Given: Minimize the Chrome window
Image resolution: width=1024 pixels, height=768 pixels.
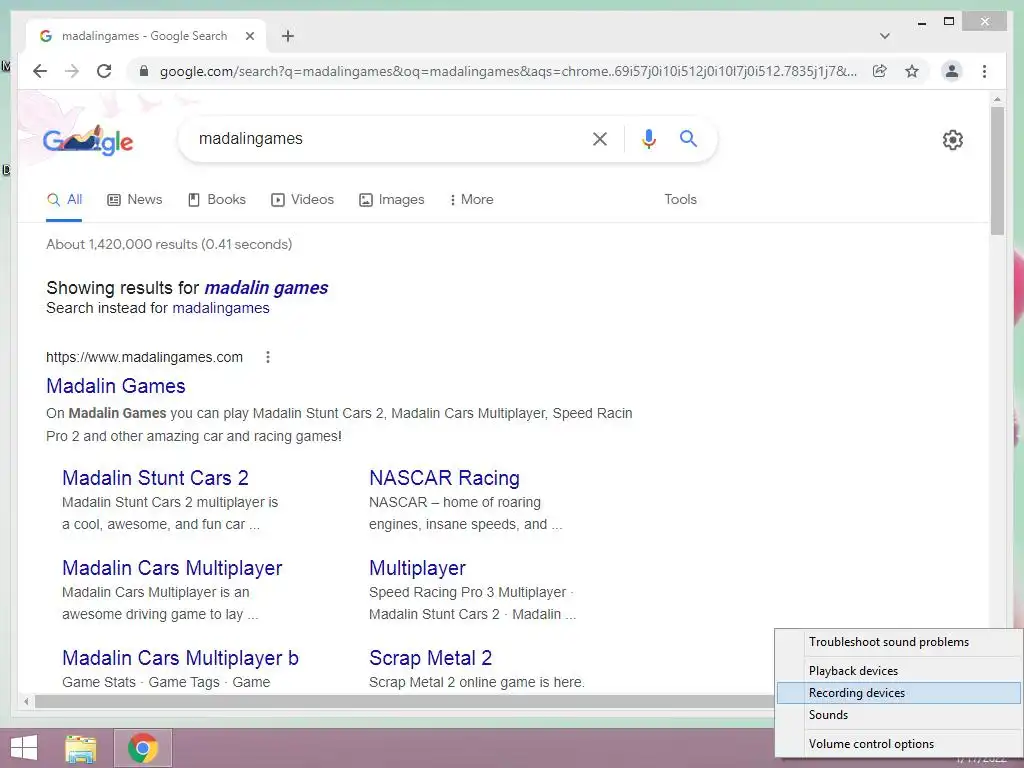Looking at the screenshot, I should pos(921,22).
